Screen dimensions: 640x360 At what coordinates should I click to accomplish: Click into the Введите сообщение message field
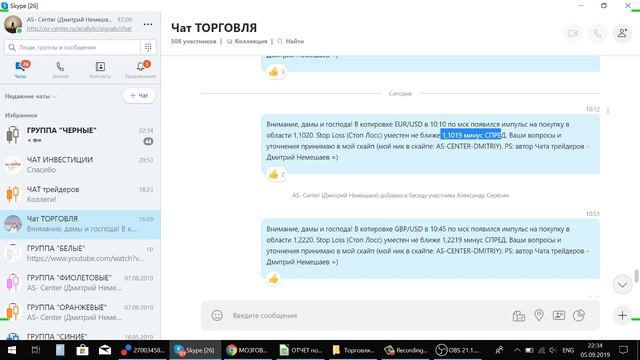pos(367,316)
